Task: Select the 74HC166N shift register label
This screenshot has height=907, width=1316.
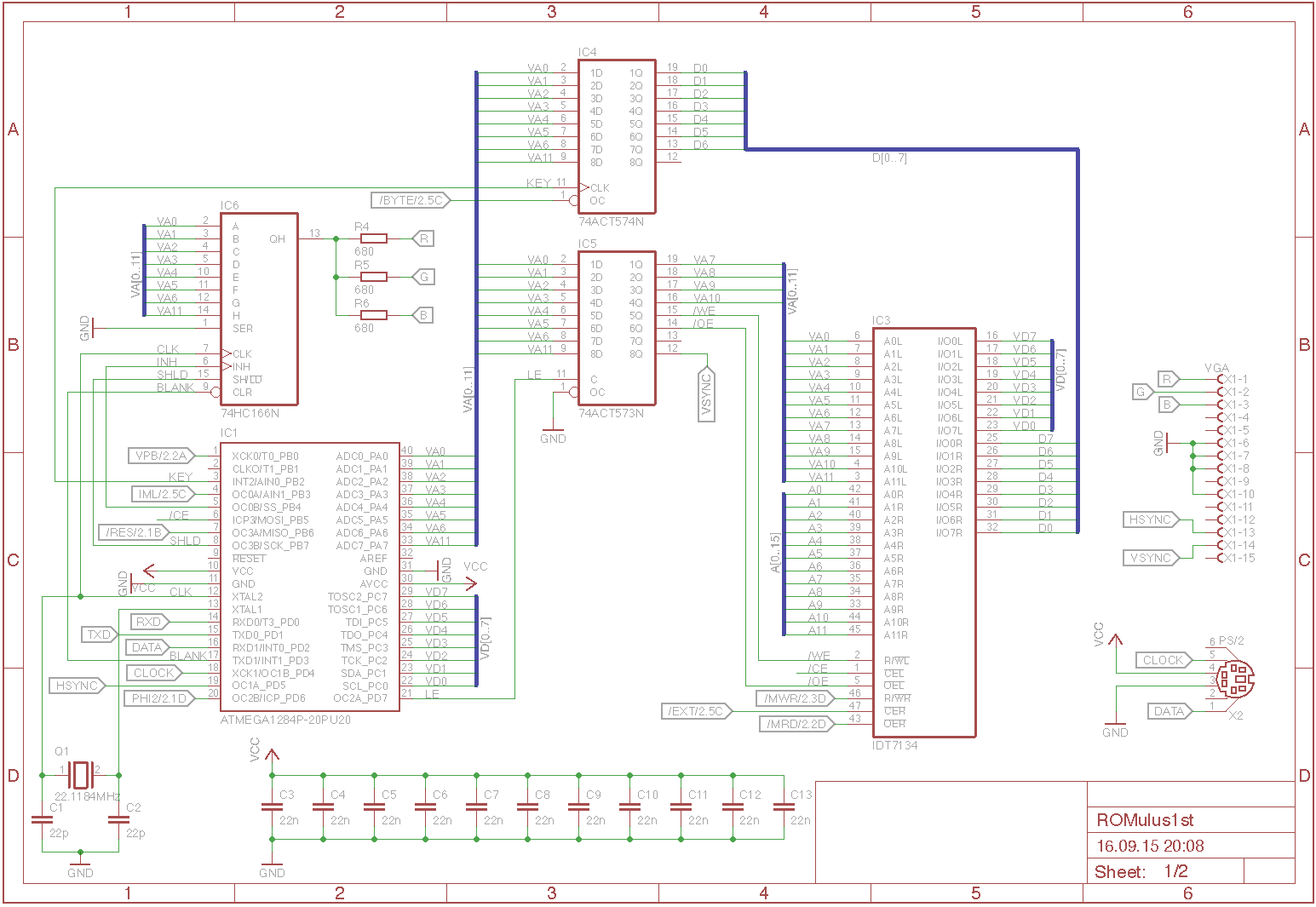Action: [x=250, y=413]
